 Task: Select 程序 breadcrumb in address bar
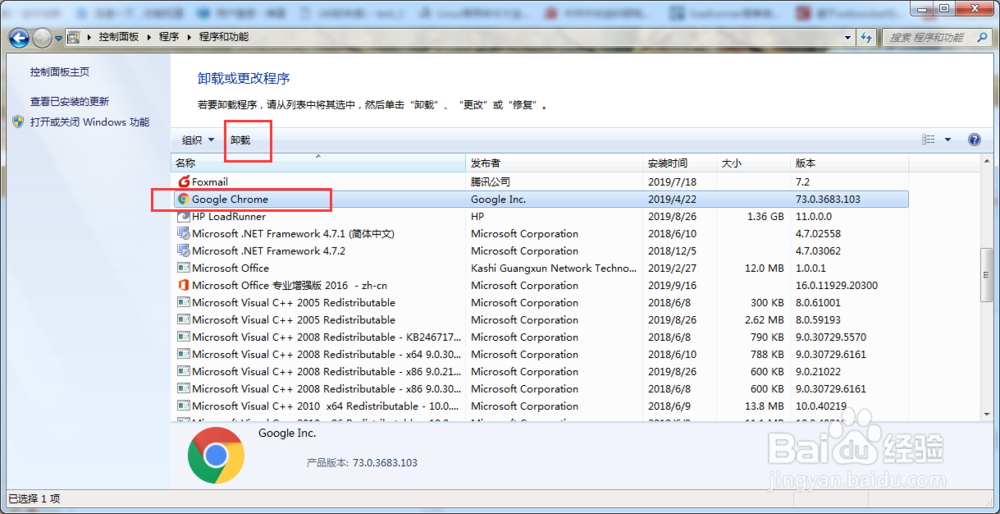[x=169, y=37]
